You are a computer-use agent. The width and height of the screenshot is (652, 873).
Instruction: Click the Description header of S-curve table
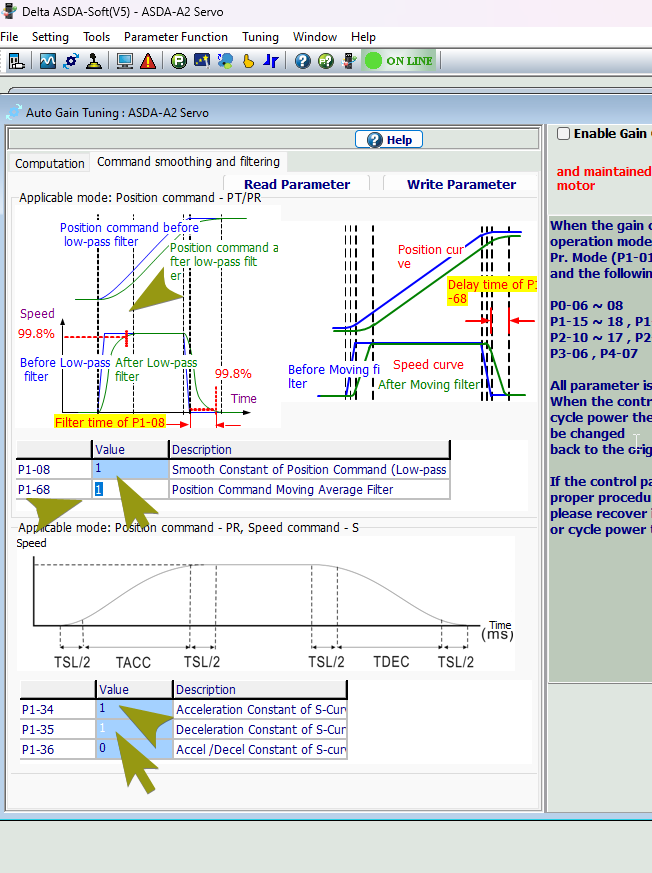click(x=260, y=689)
